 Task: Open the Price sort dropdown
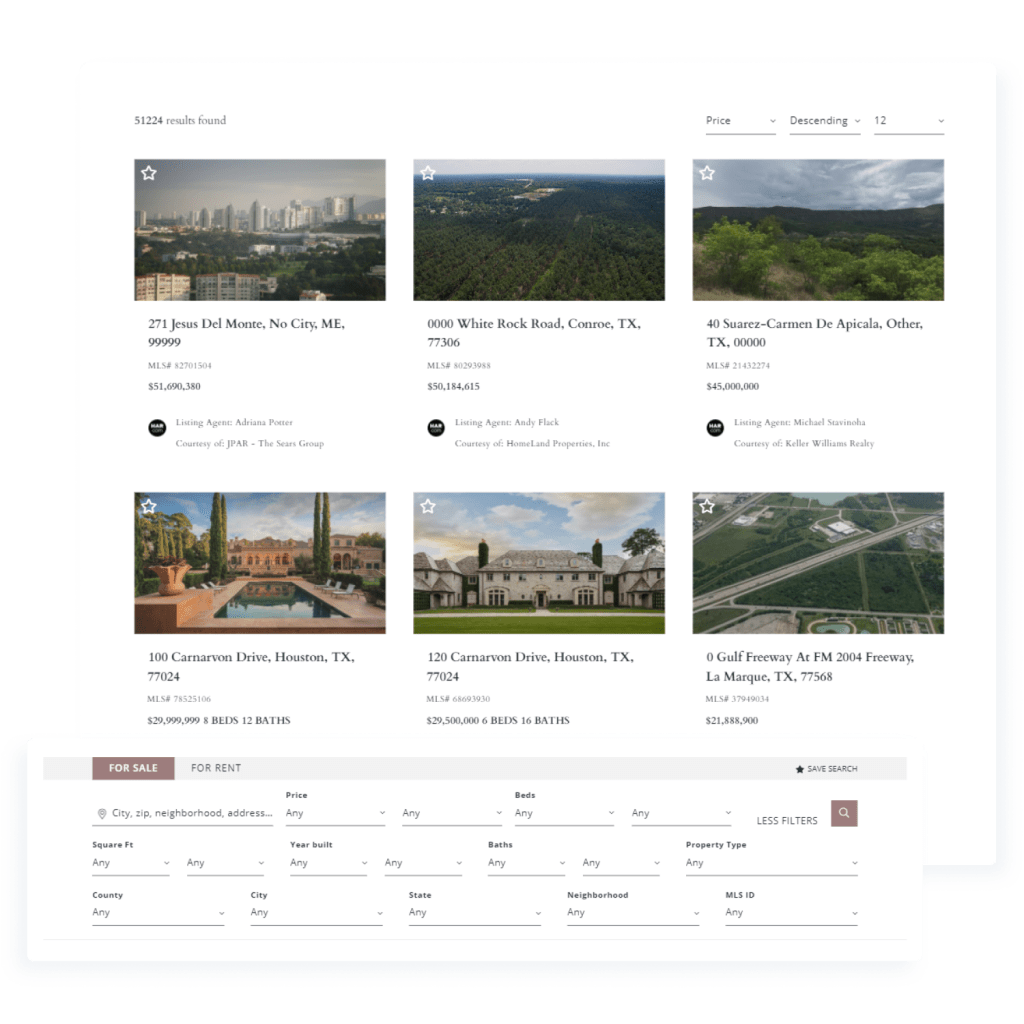pyautogui.click(x=740, y=120)
